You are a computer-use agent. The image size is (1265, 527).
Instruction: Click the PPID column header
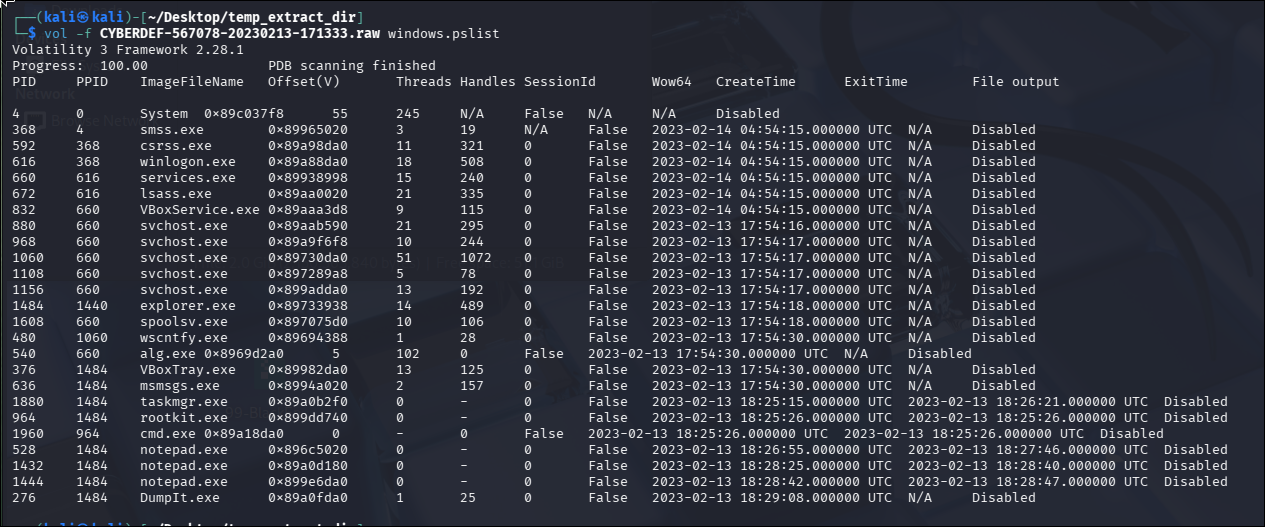point(92,81)
